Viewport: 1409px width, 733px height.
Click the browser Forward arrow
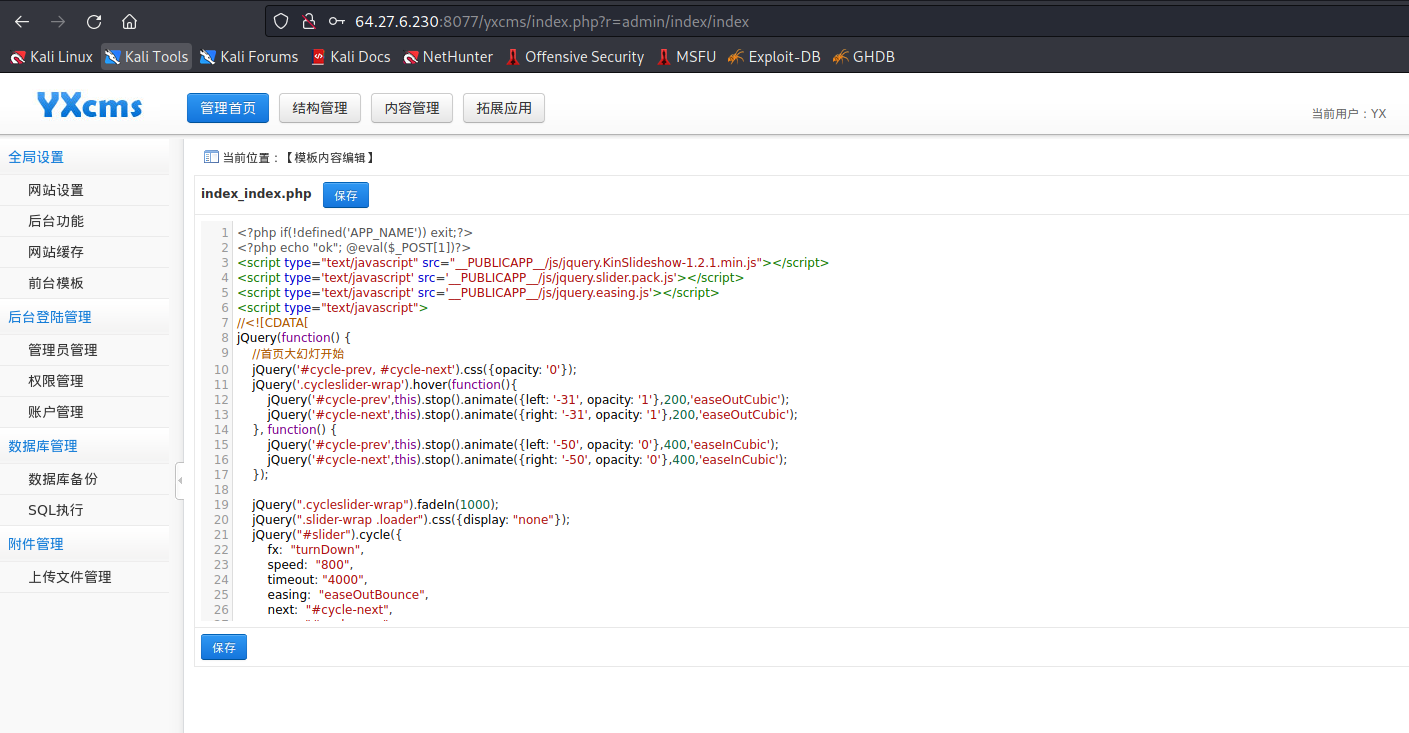pos(58,21)
